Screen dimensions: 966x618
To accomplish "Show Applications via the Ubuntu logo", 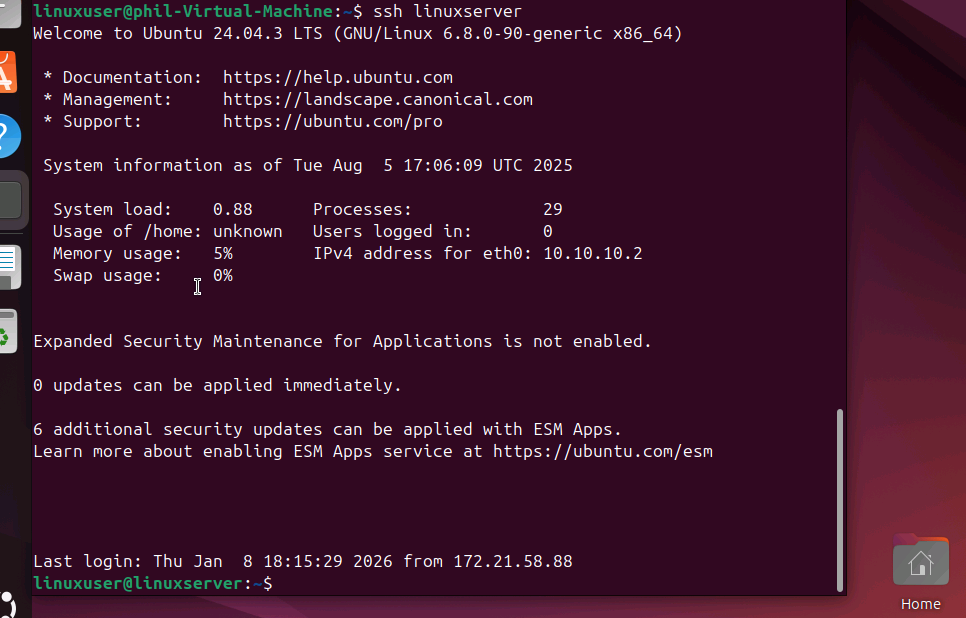I will point(8,604).
